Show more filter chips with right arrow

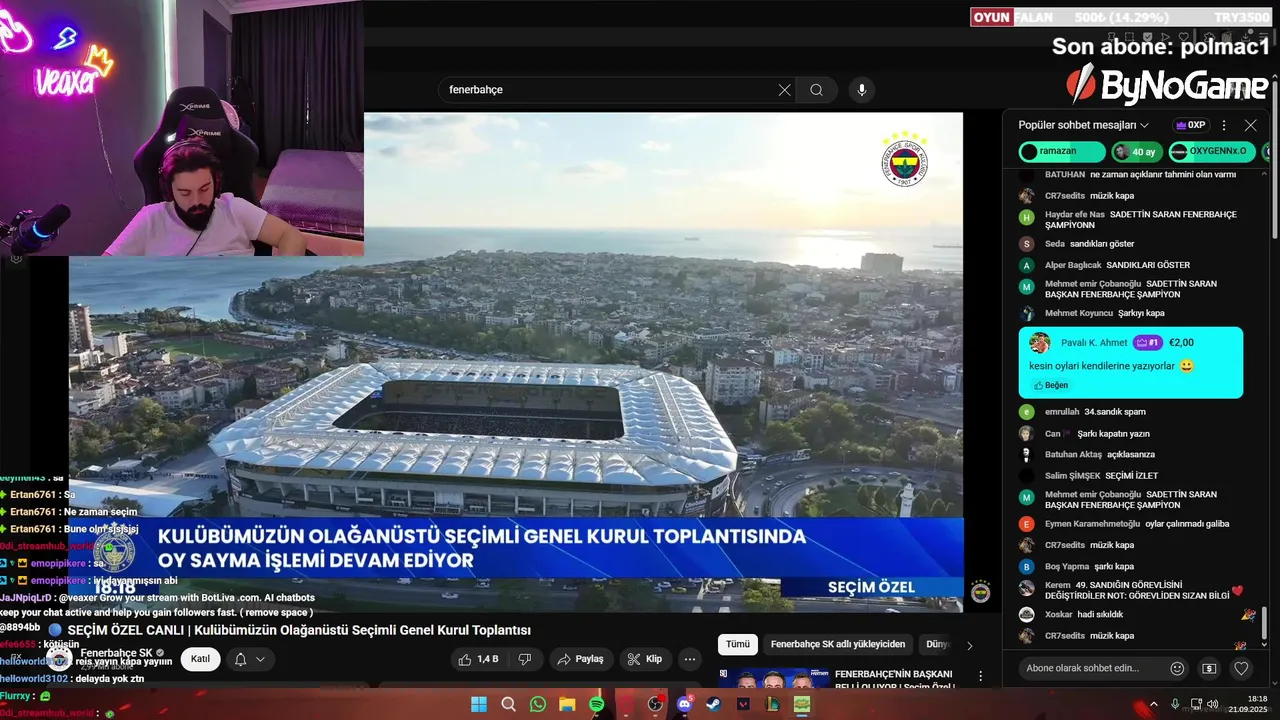coord(969,645)
